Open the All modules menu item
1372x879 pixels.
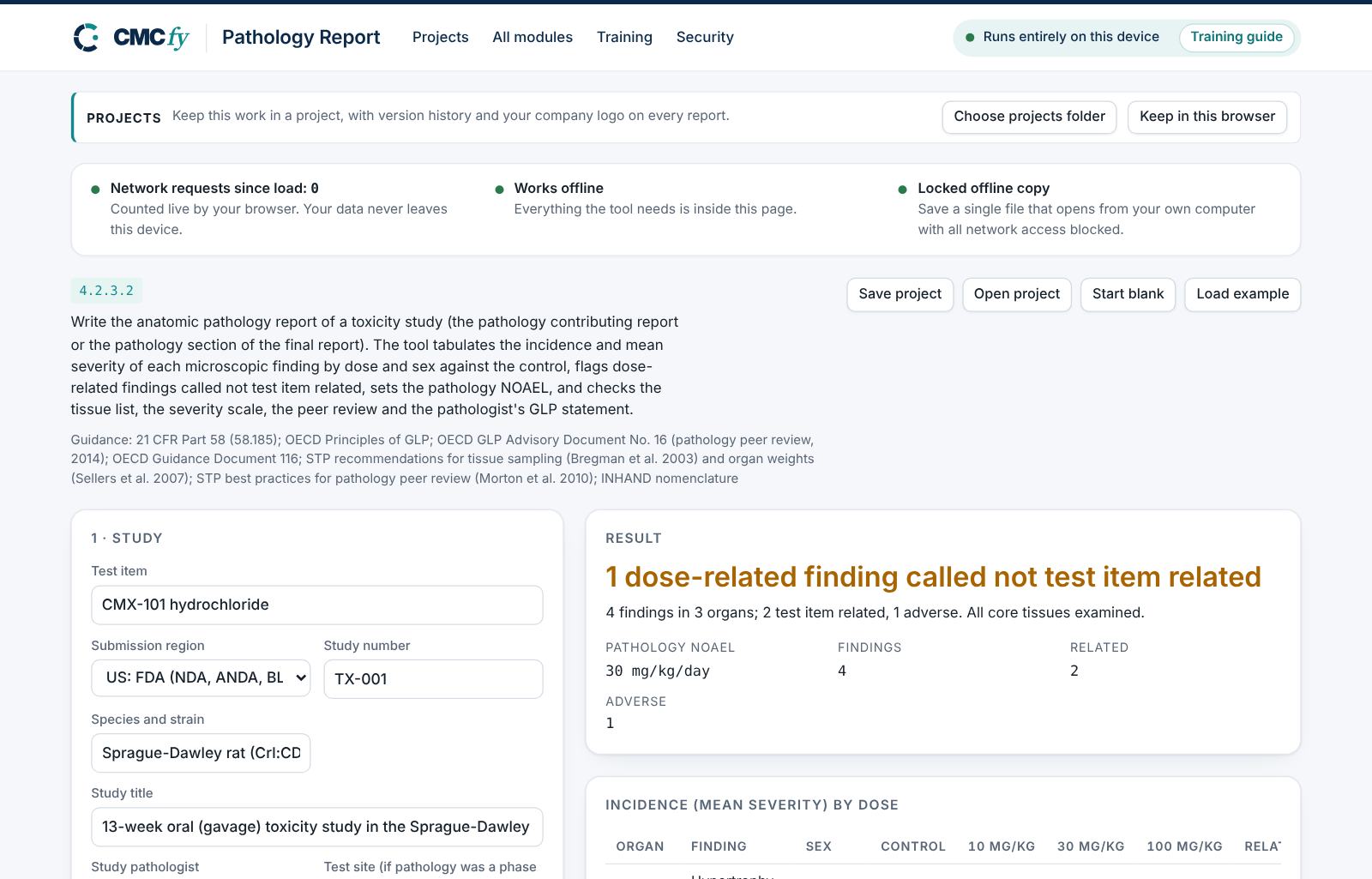[x=533, y=37]
